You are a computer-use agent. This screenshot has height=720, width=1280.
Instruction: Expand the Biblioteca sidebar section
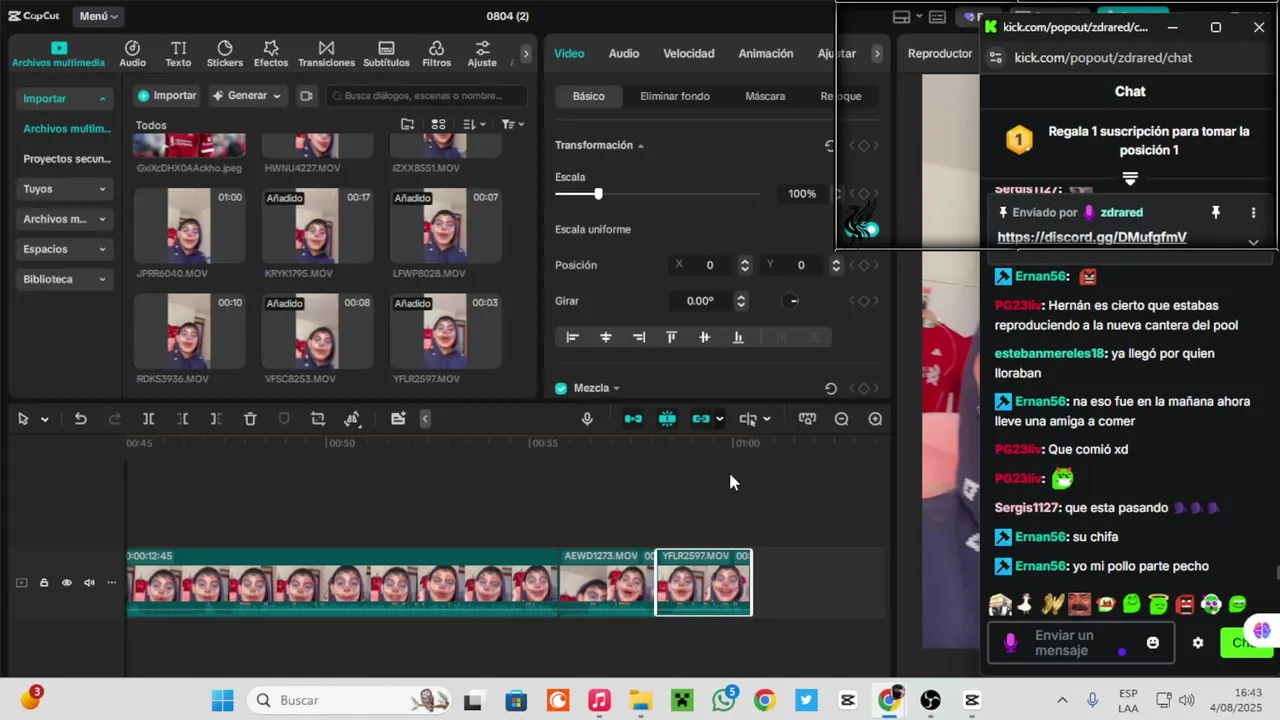(x=65, y=279)
